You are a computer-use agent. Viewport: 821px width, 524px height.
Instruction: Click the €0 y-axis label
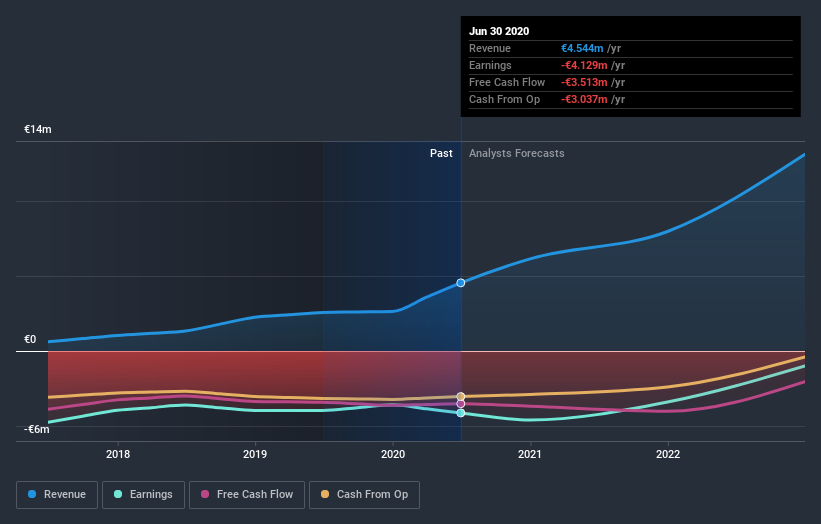pyautogui.click(x=30, y=339)
